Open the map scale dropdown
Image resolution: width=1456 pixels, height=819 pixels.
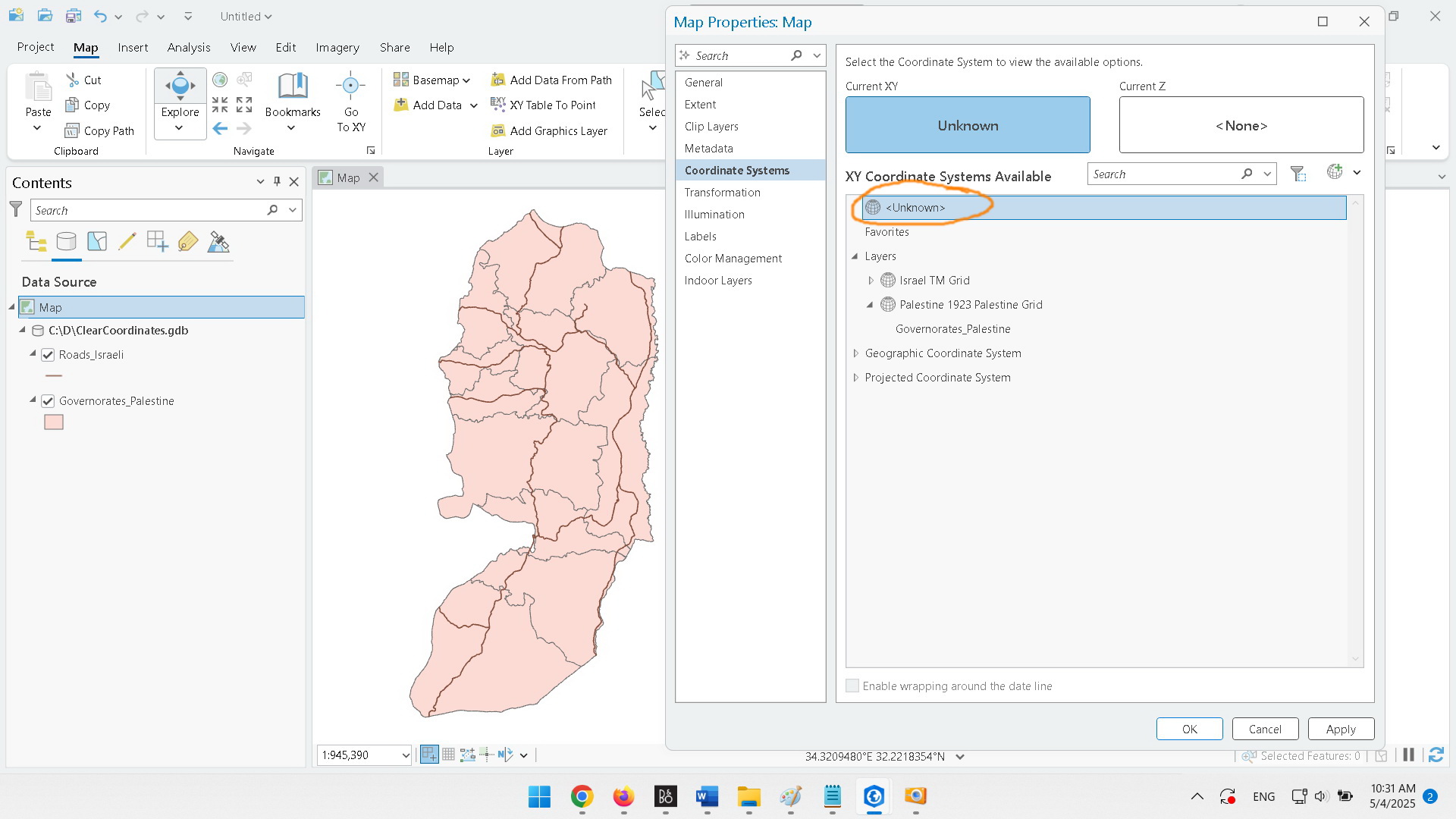coord(405,755)
